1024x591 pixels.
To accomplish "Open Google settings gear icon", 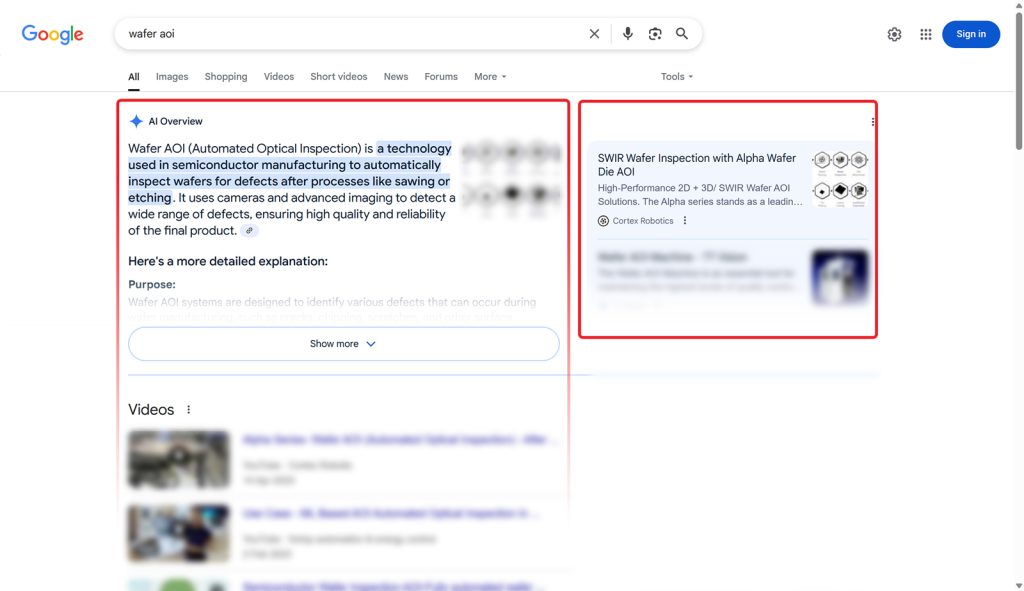I will click(x=894, y=35).
